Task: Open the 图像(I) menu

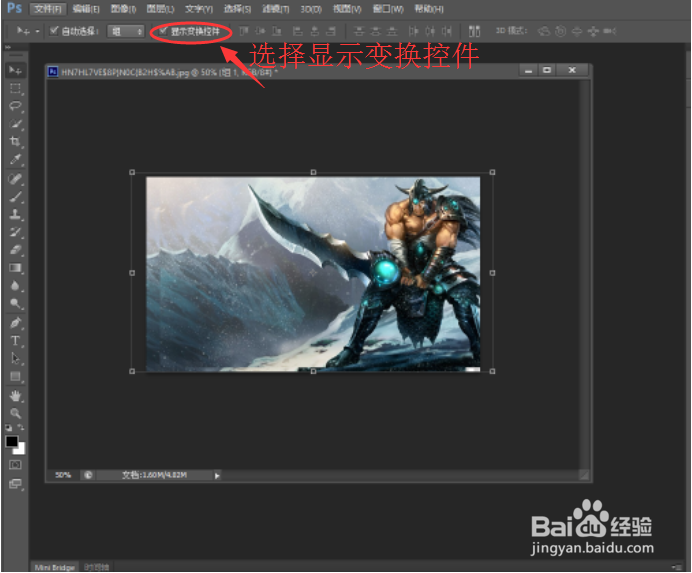Action: (x=123, y=9)
